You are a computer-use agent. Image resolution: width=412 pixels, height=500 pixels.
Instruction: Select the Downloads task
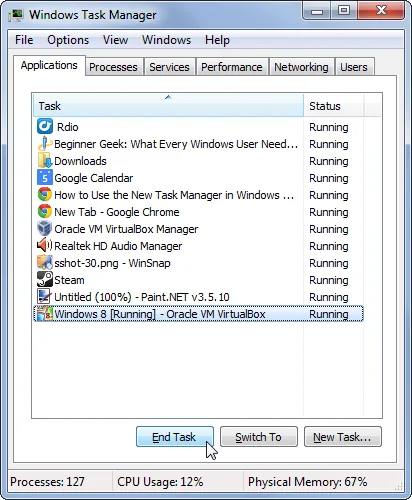(x=198, y=161)
